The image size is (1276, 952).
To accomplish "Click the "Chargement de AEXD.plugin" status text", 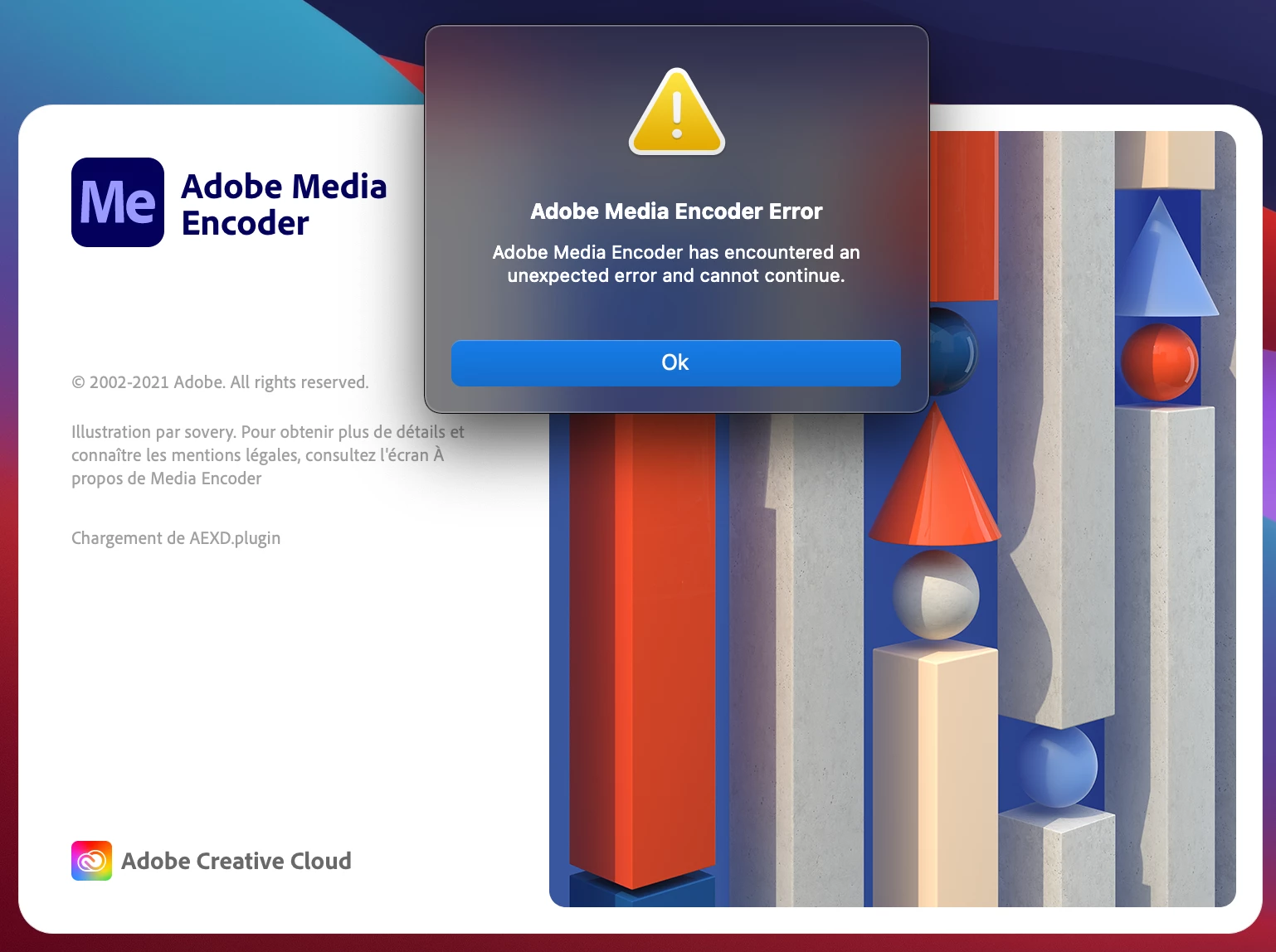I will 176,538.
